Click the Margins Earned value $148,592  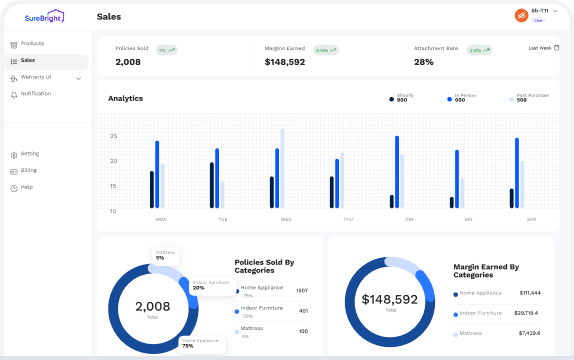[285, 62]
